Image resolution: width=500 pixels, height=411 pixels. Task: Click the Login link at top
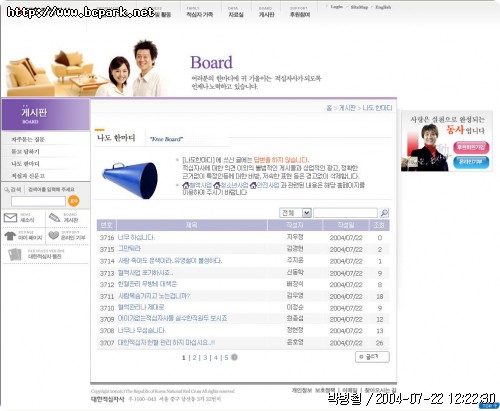click(336, 7)
